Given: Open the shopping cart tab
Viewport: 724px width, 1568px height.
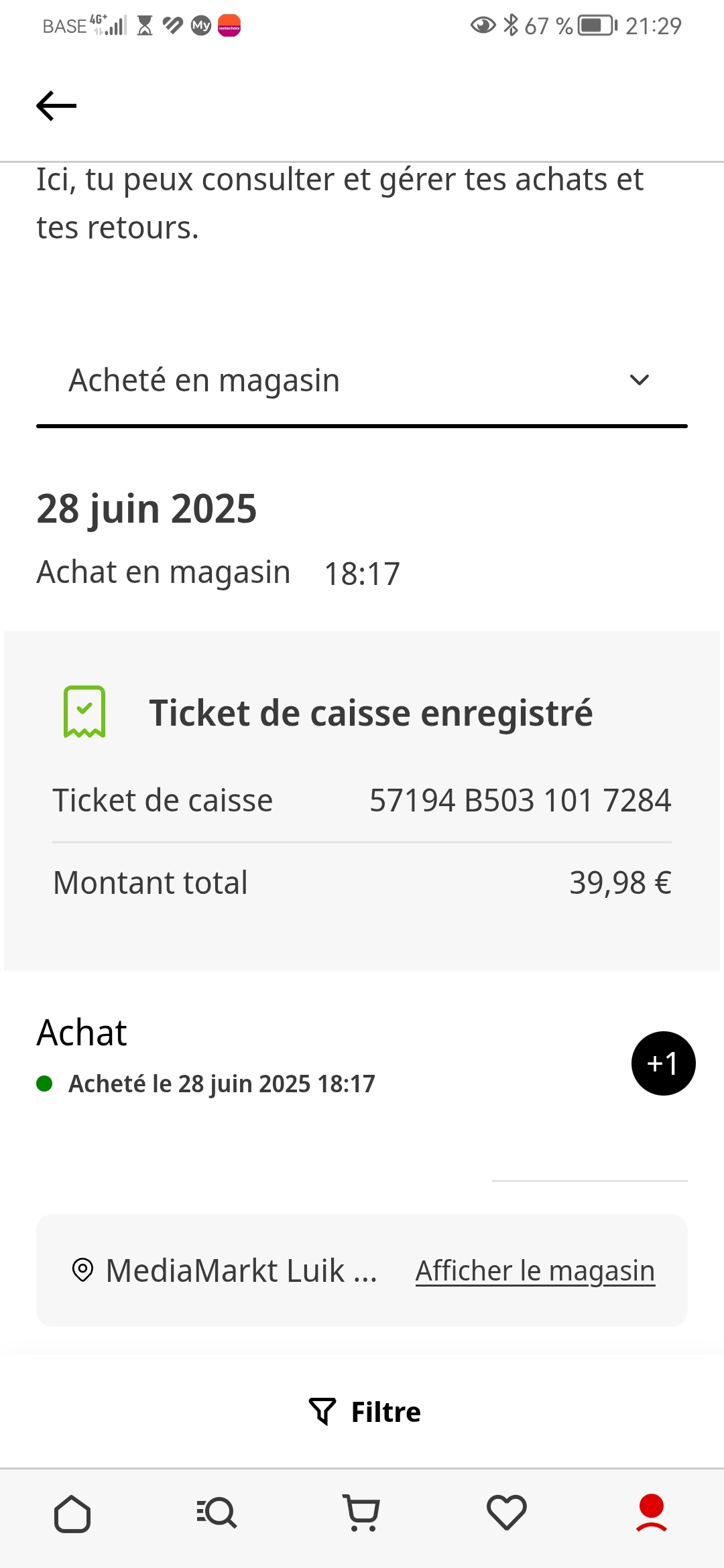Looking at the screenshot, I should tap(362, 1513).
